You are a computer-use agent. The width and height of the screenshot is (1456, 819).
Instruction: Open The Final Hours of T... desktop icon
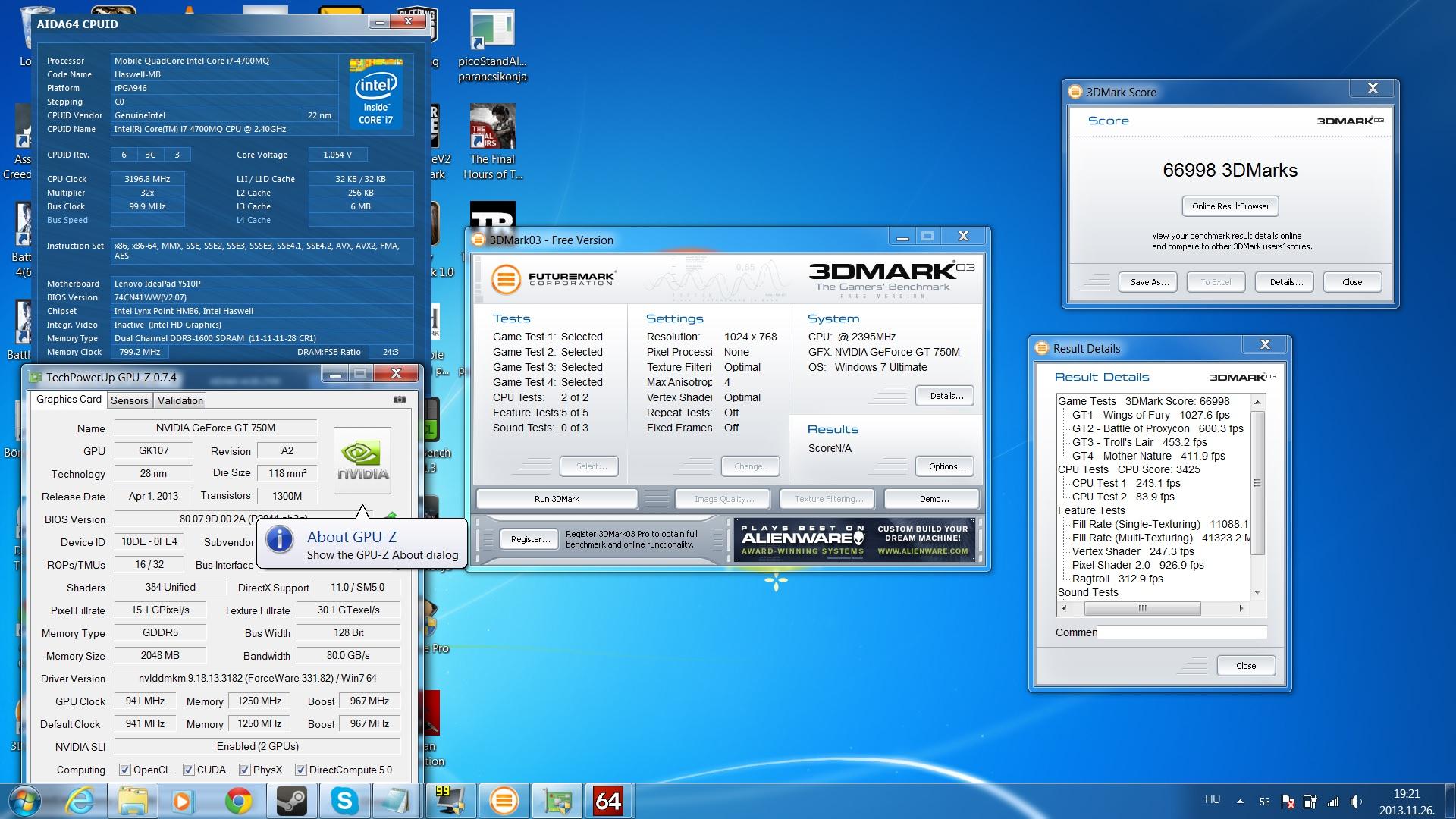[492, 143]
